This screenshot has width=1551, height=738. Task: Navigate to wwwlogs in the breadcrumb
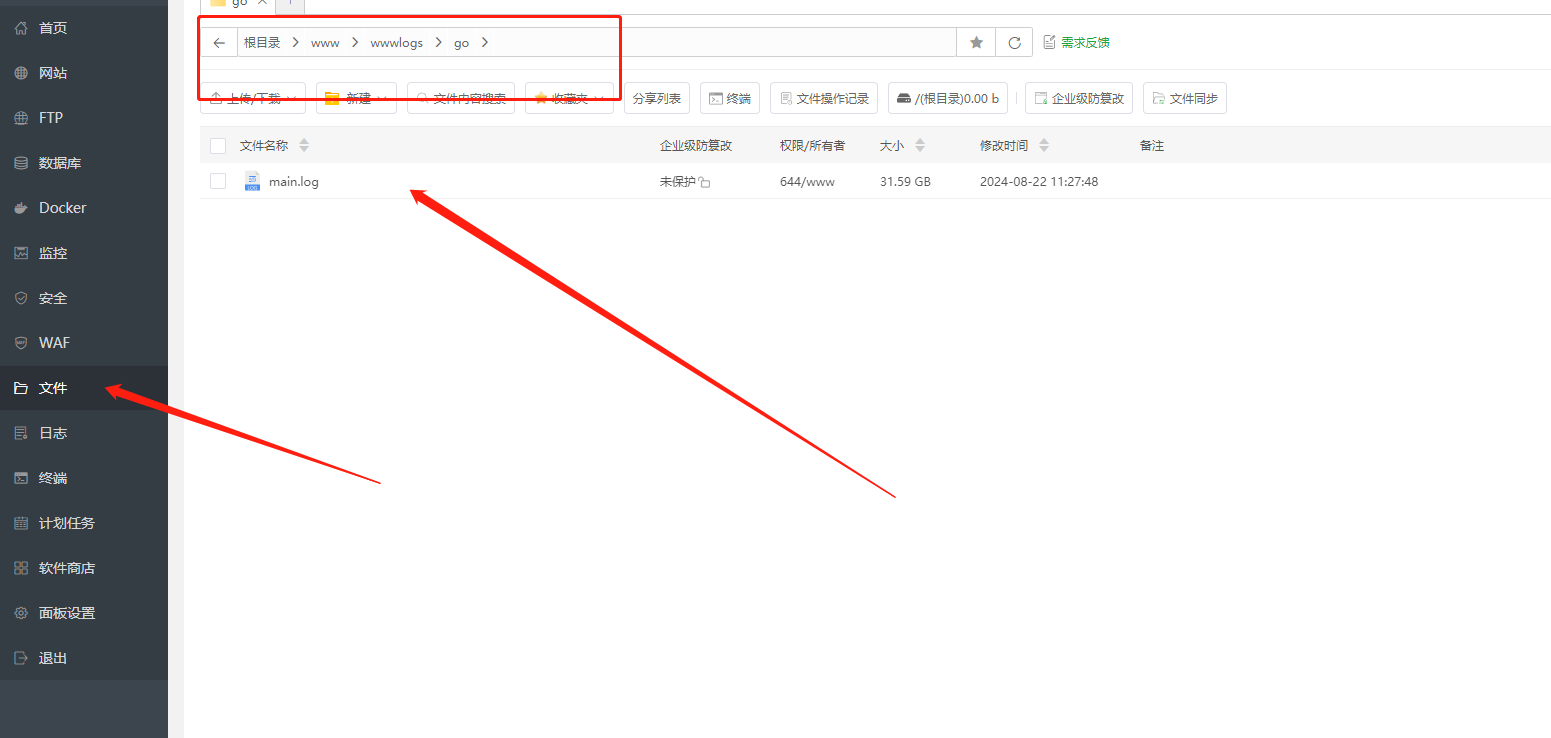pyautogui.click(x=396, y=43)
